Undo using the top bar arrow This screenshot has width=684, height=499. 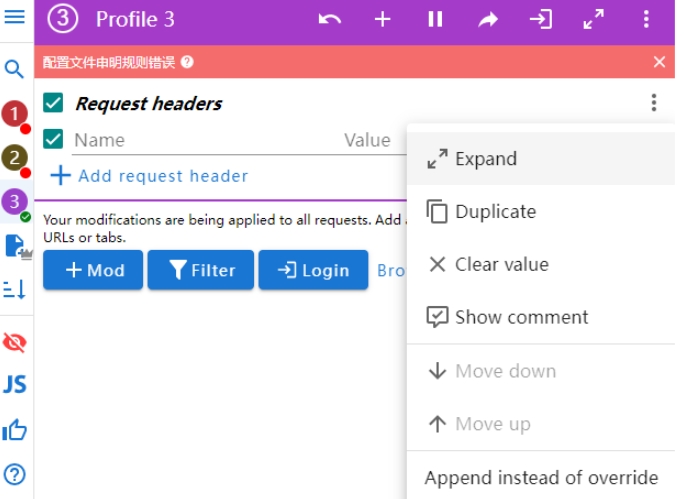(329, 19)
